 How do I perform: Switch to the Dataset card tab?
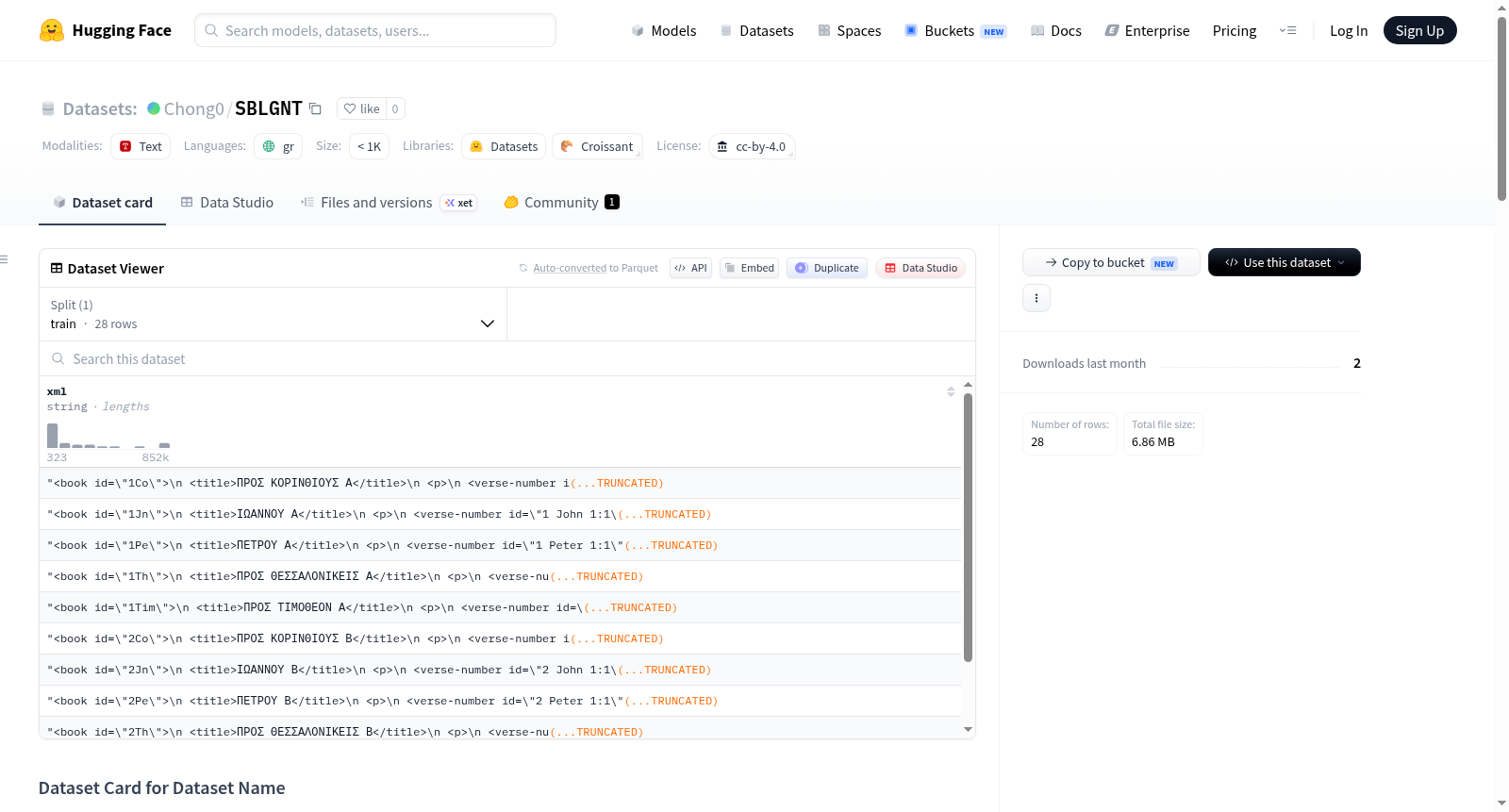click(x=103, y=203)
